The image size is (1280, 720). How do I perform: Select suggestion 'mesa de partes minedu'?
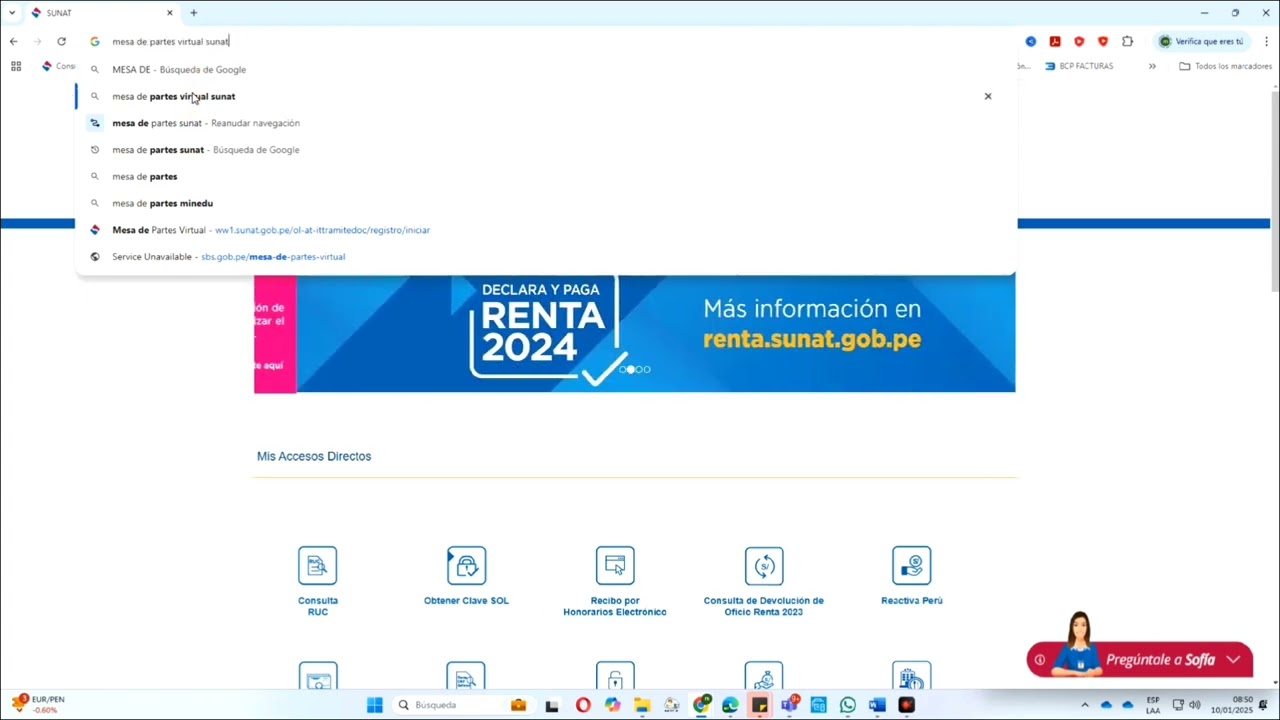546,203
